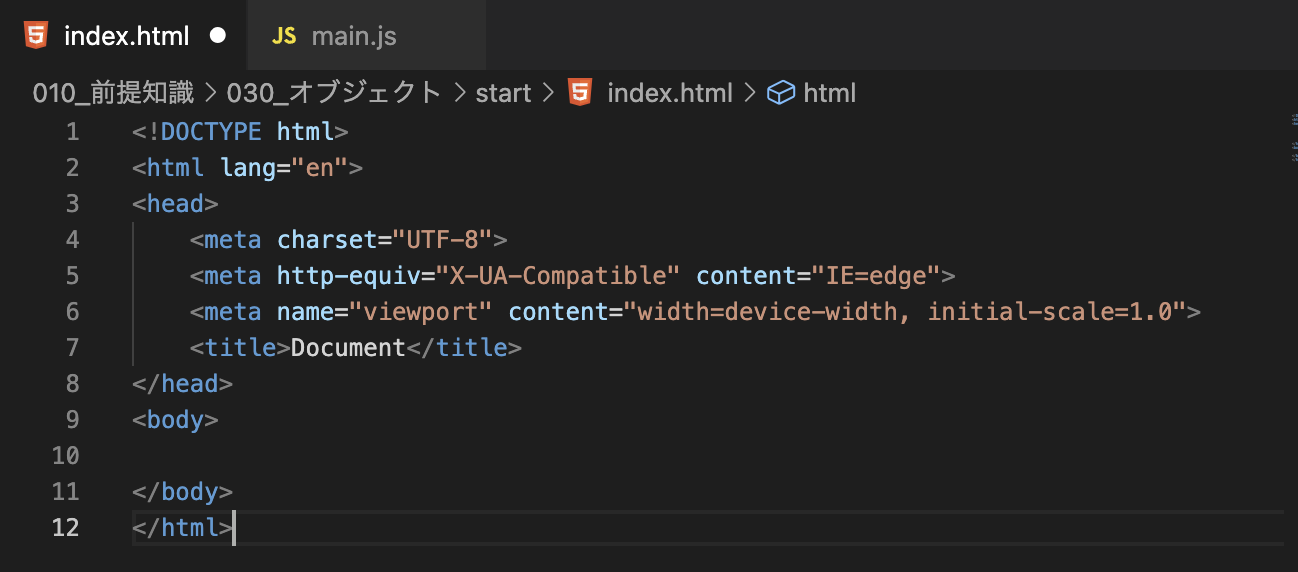Open the 030_オブジェクト breadcrumb folder
Screen dimensions: 1298x572
click(334, 93)
